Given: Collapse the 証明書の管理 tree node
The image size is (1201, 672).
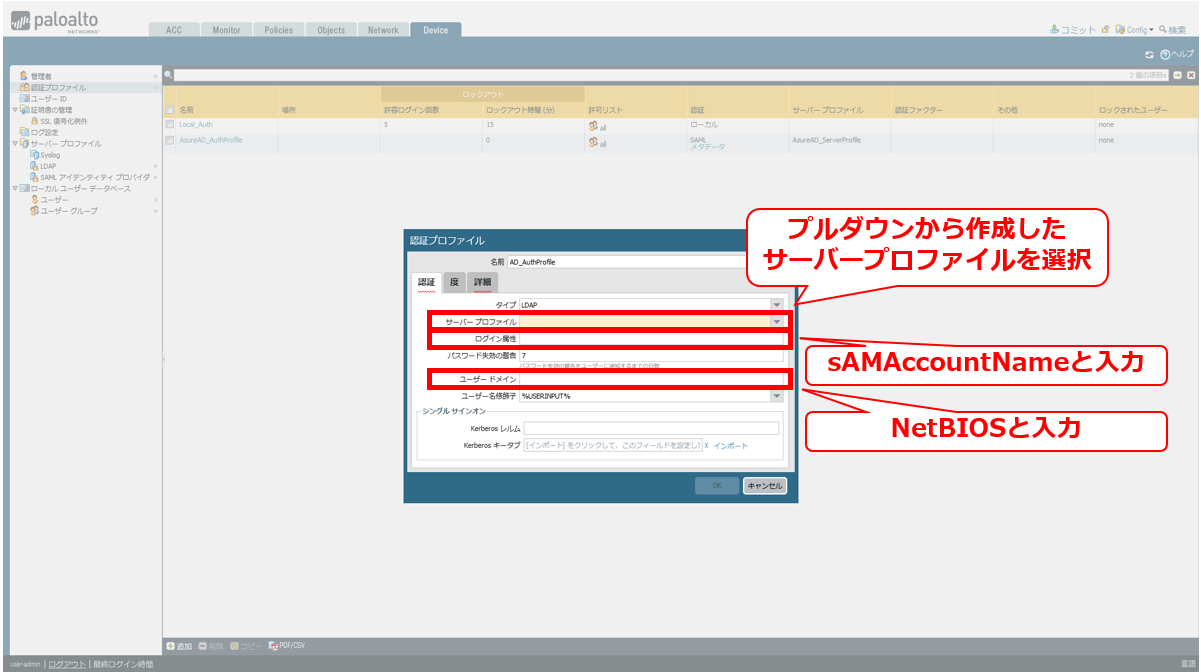Looking at the screenshot, I should [14, 110].
